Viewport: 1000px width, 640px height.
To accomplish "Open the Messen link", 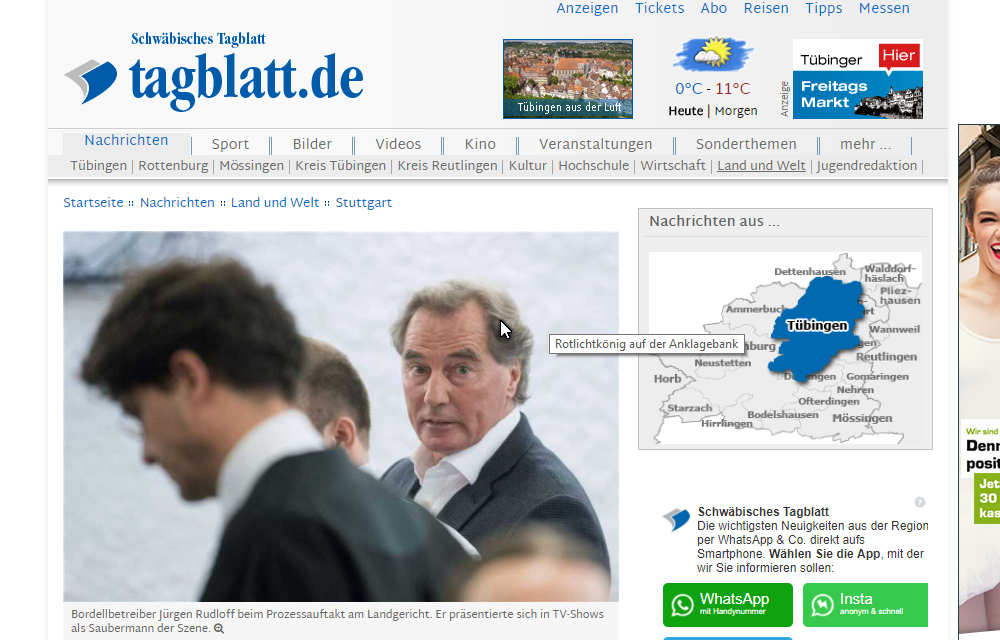I will click(x=884, y=8).
